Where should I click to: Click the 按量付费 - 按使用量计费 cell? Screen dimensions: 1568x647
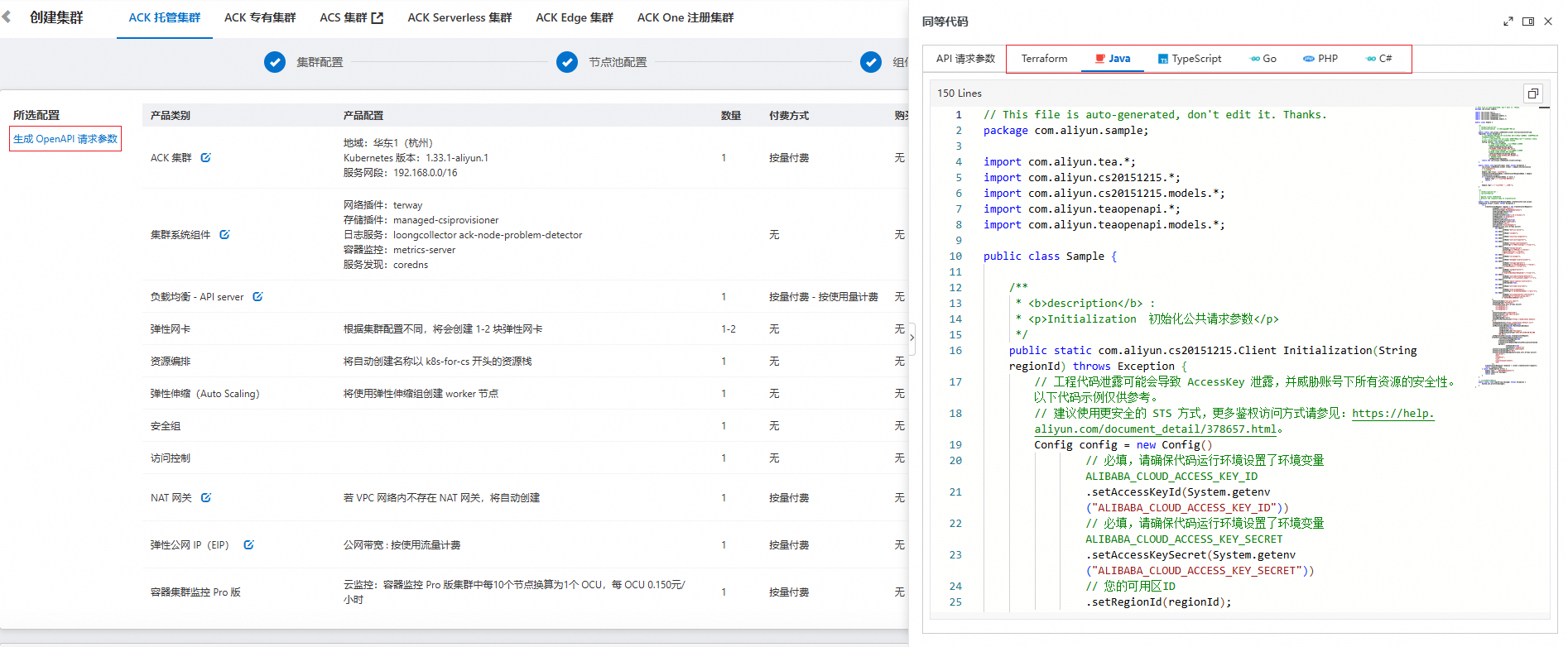point(823,297)
